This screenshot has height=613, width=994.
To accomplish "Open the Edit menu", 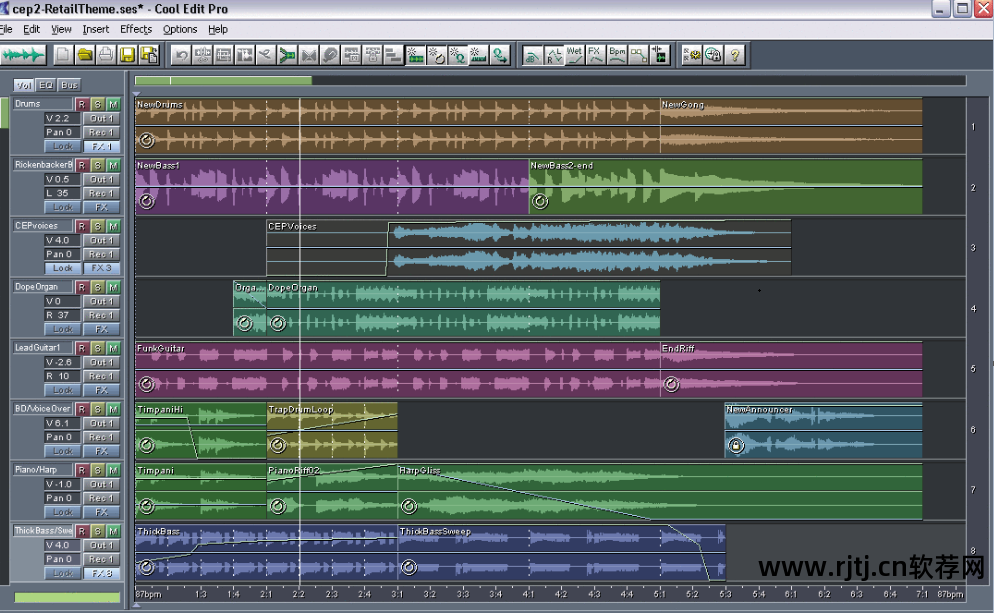I will tap(31, 29).
